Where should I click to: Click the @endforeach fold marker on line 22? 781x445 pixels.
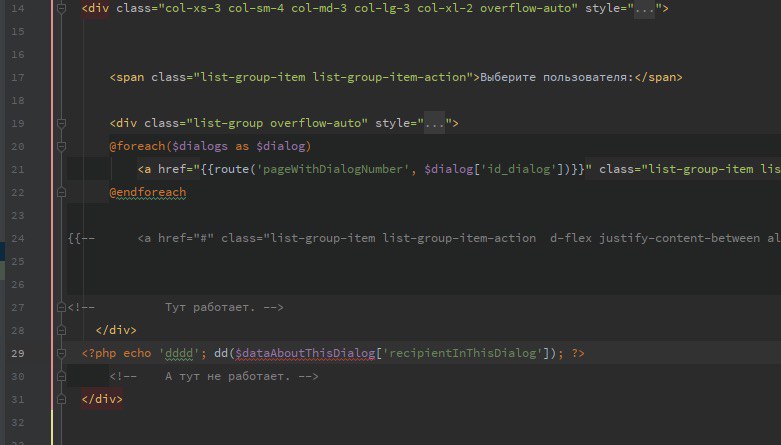click(x=61, y=192)
